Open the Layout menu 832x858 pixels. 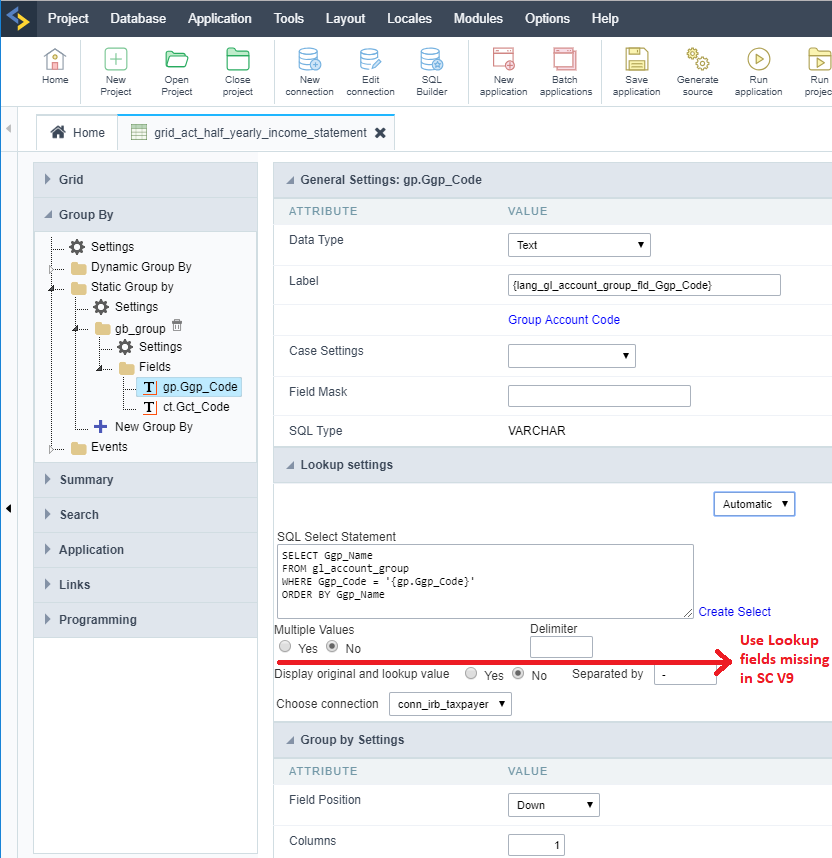click(345, 19)
